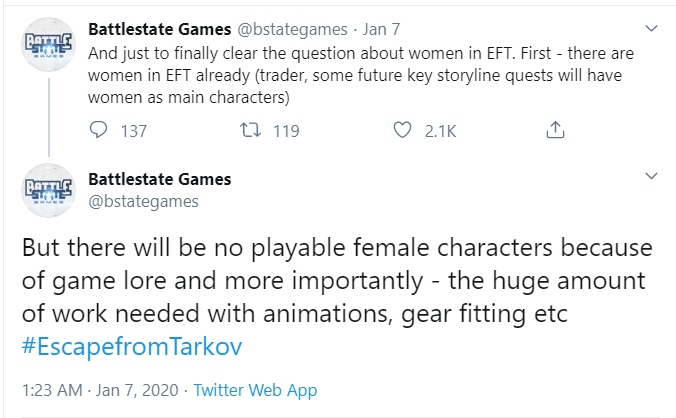This screenshot has width=676, height=418.
Task: Open the lower tweet's profile avatar
Action: click(47, 189)
